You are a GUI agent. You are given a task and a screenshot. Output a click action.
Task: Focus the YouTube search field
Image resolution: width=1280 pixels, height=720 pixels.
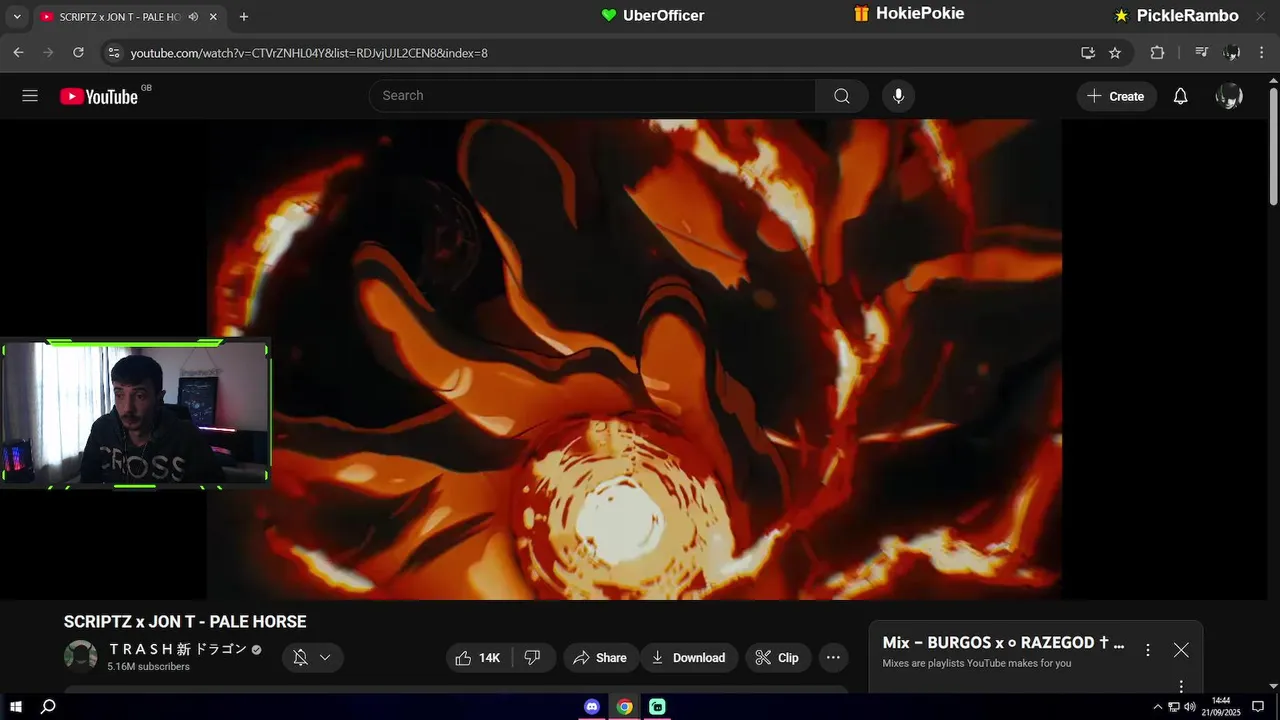(592, 96)
